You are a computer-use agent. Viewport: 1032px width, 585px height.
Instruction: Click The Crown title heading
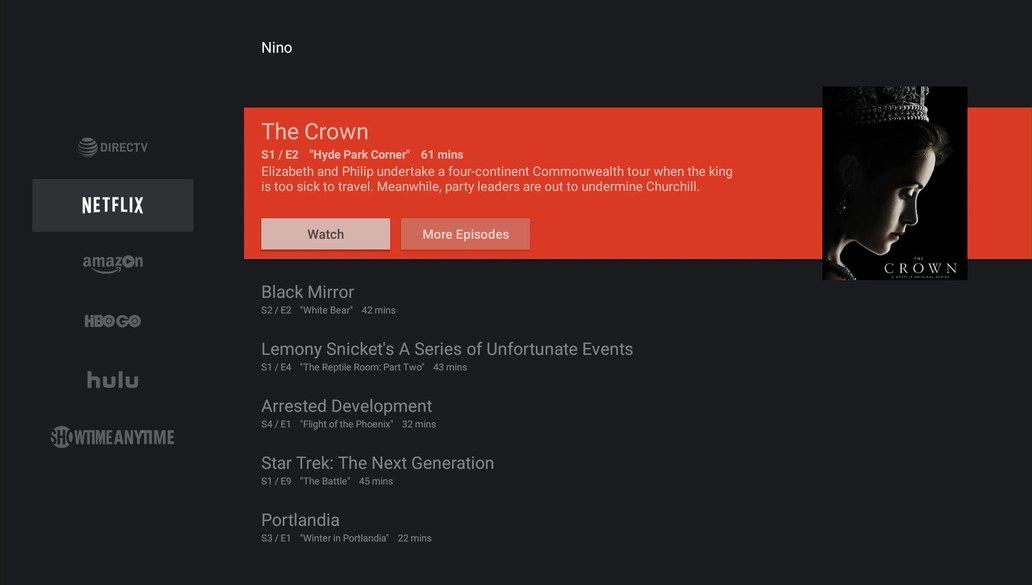(314, 132)
